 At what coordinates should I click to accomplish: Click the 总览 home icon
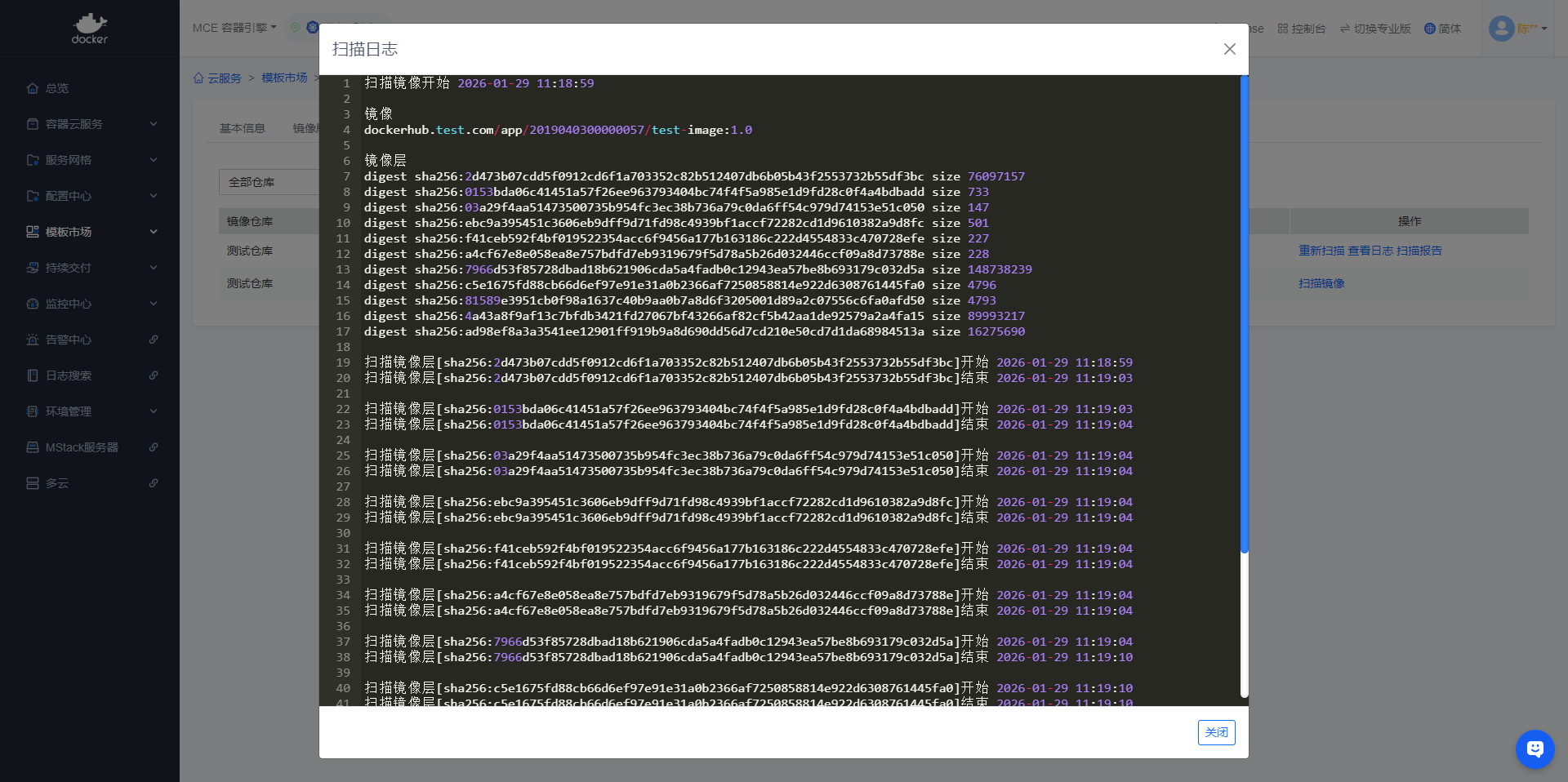(x=33, y=88)
